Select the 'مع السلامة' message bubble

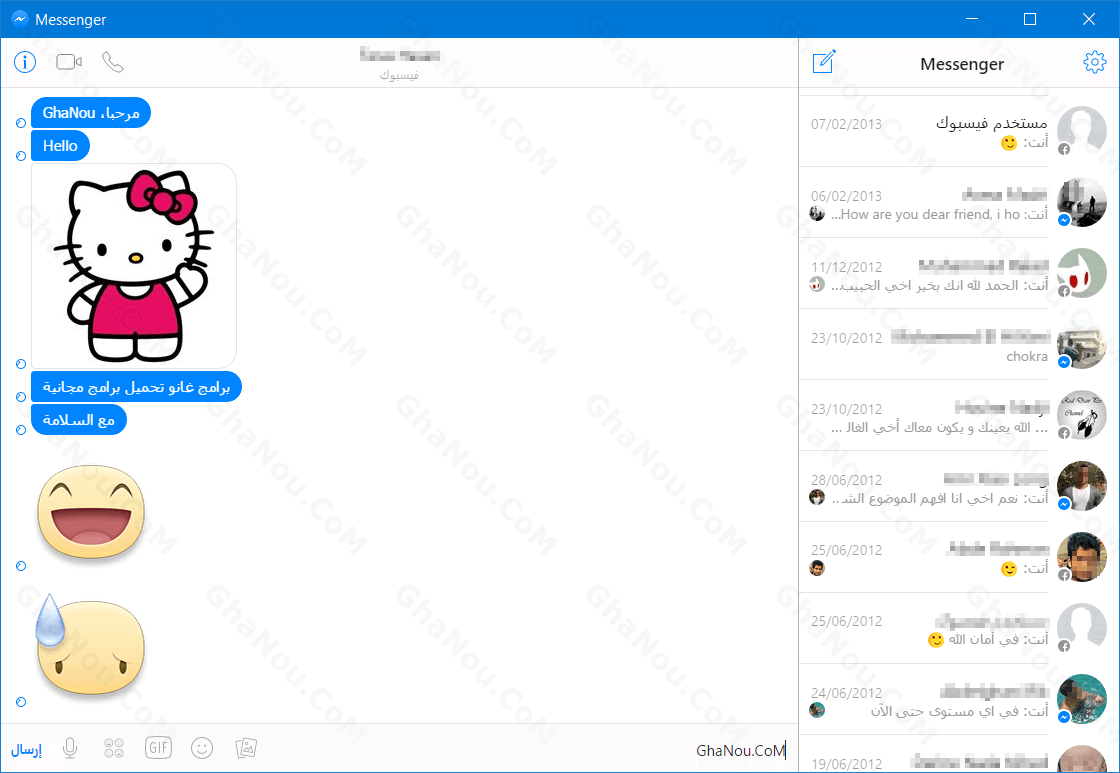pos(79,420)
